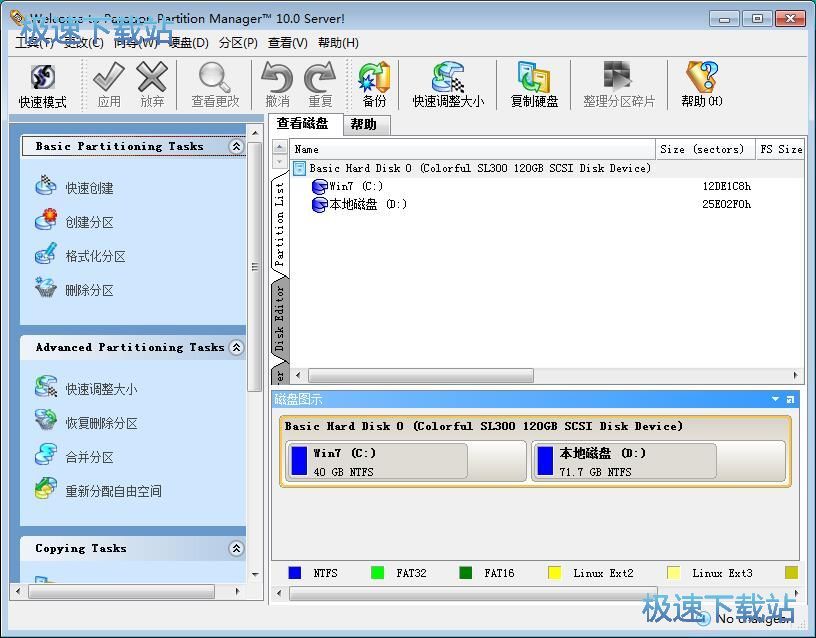The width and height of the screenshot is (816, 638).
Task: Collapse the Basic Partitioning Tasks panel
Action: (236, 146)
